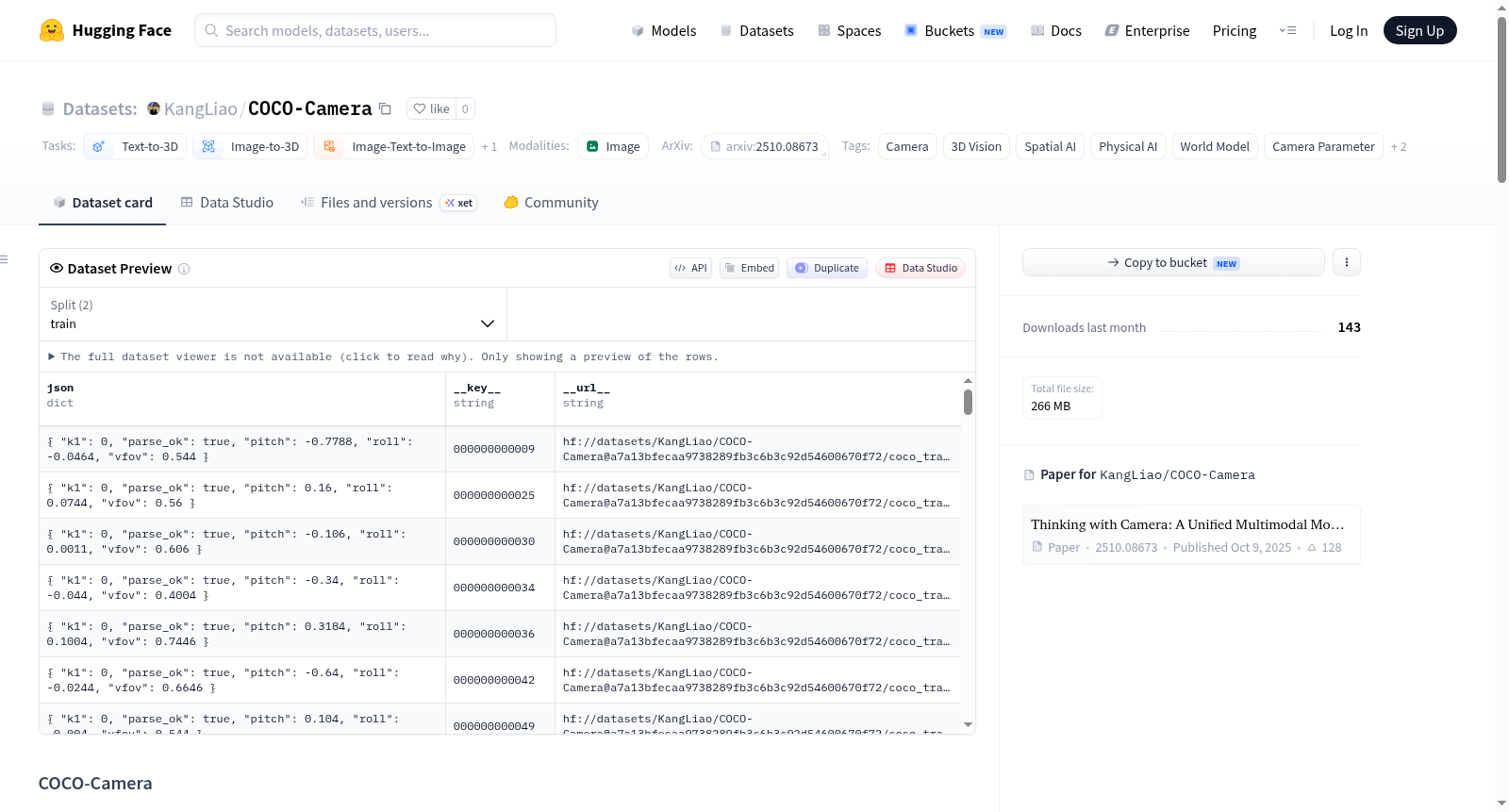Select the row with key 000000000034
The image size is (1509, 812).
click(500, 588)
